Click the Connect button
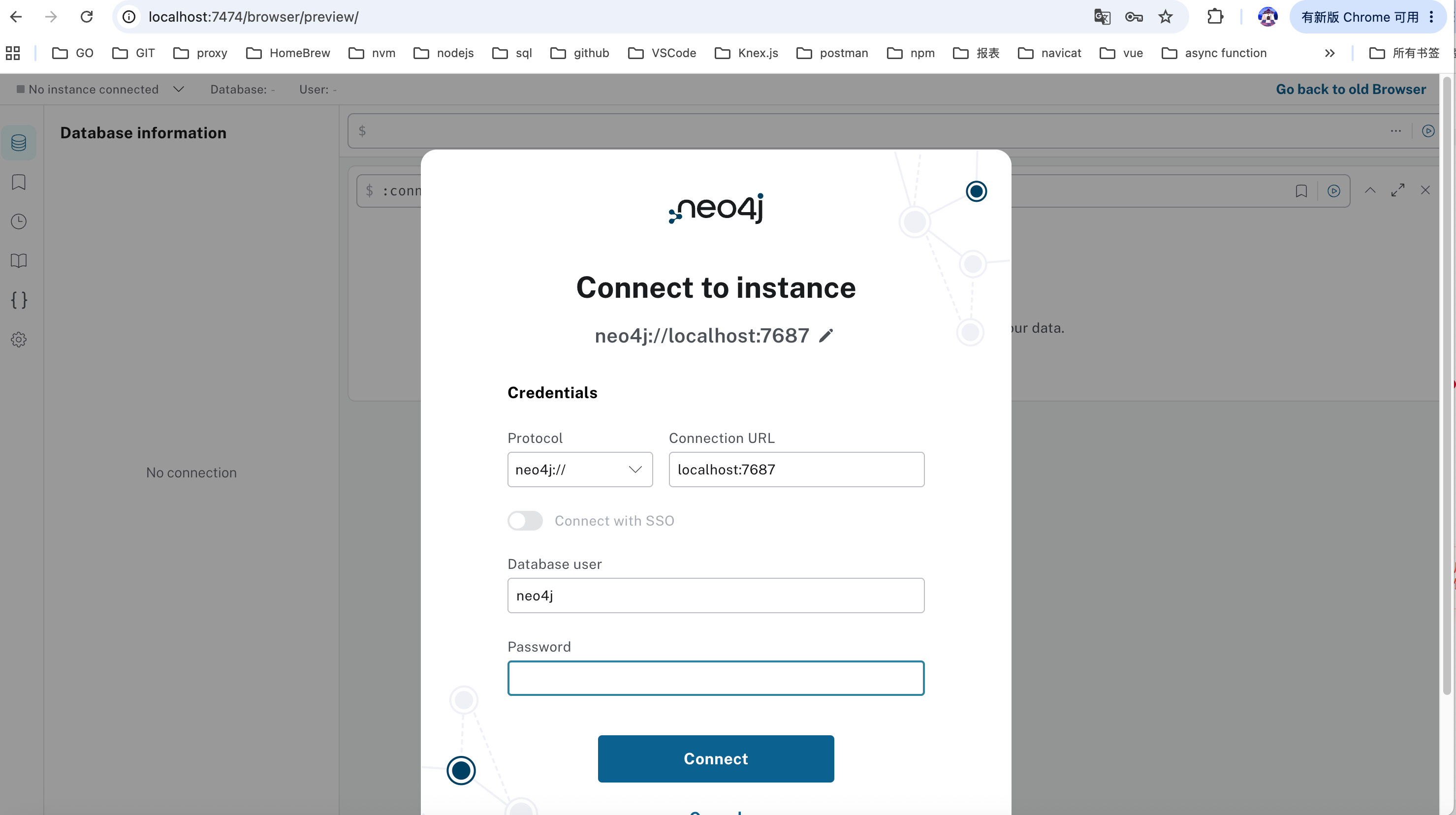The image size is (1456, 815). click(x=716, y=758)
